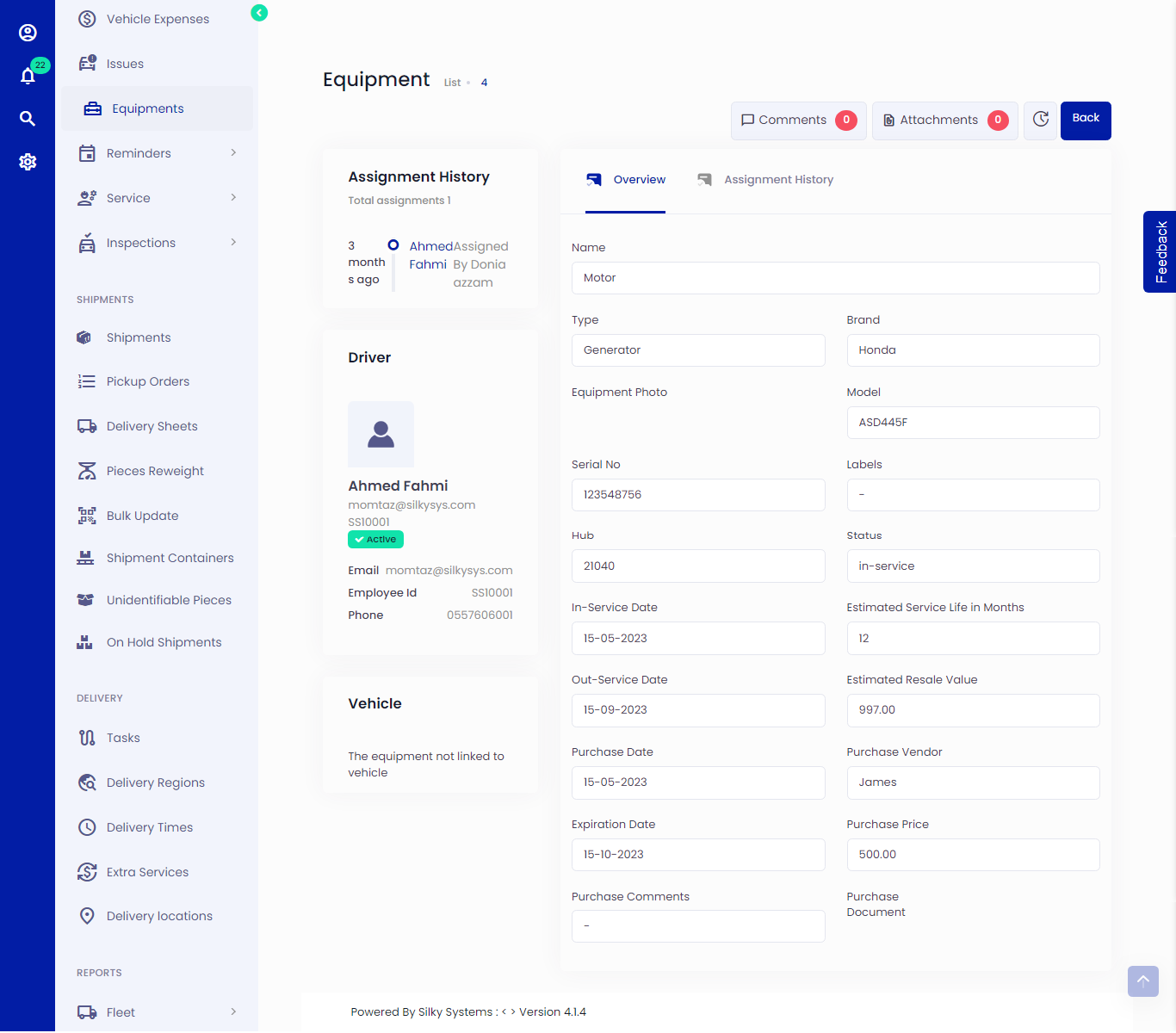Click the scroll-to-top arrow button

pyautogui.click(x=1142, y=980)
